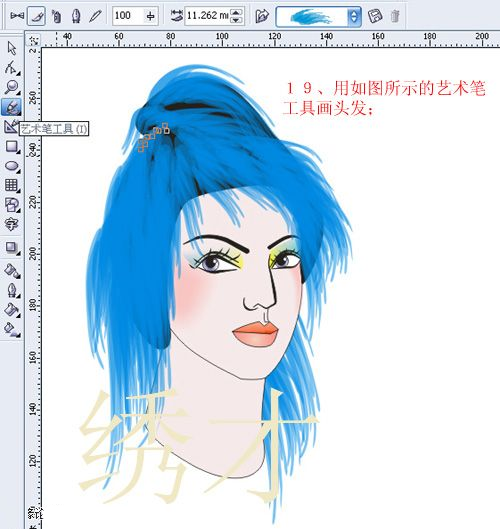Screen dimensions: 500x529
Task: Select the Interactive Blend tool
Action: click(12, 247)
